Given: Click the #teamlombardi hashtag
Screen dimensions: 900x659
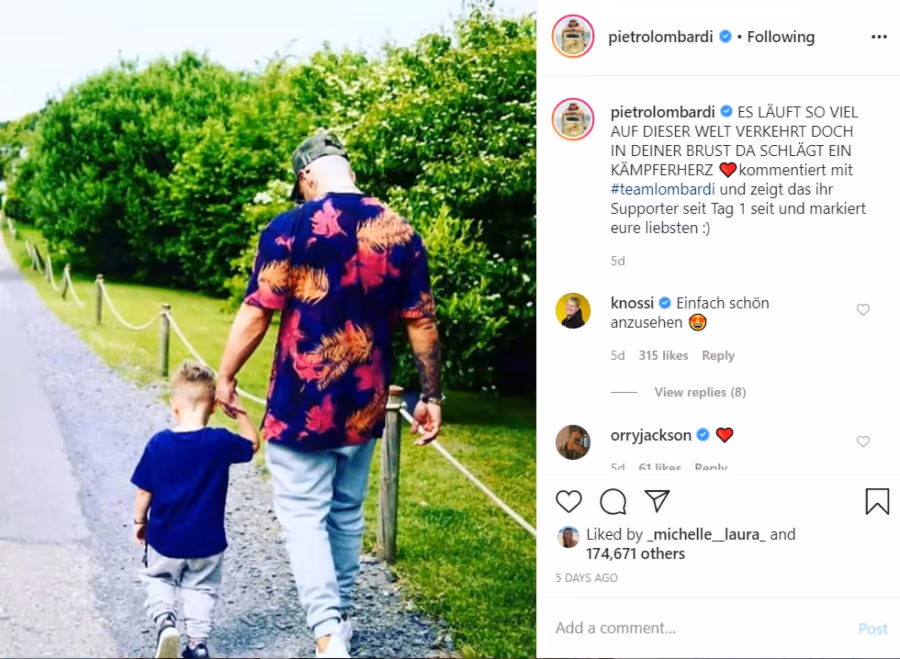Looking at the screenshot, I should coord(662,189).
